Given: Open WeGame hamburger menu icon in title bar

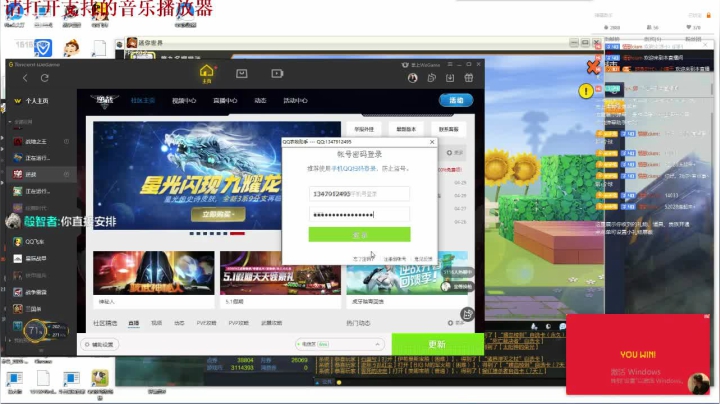Looking at the screenshot, I should (x=450, y=64).
